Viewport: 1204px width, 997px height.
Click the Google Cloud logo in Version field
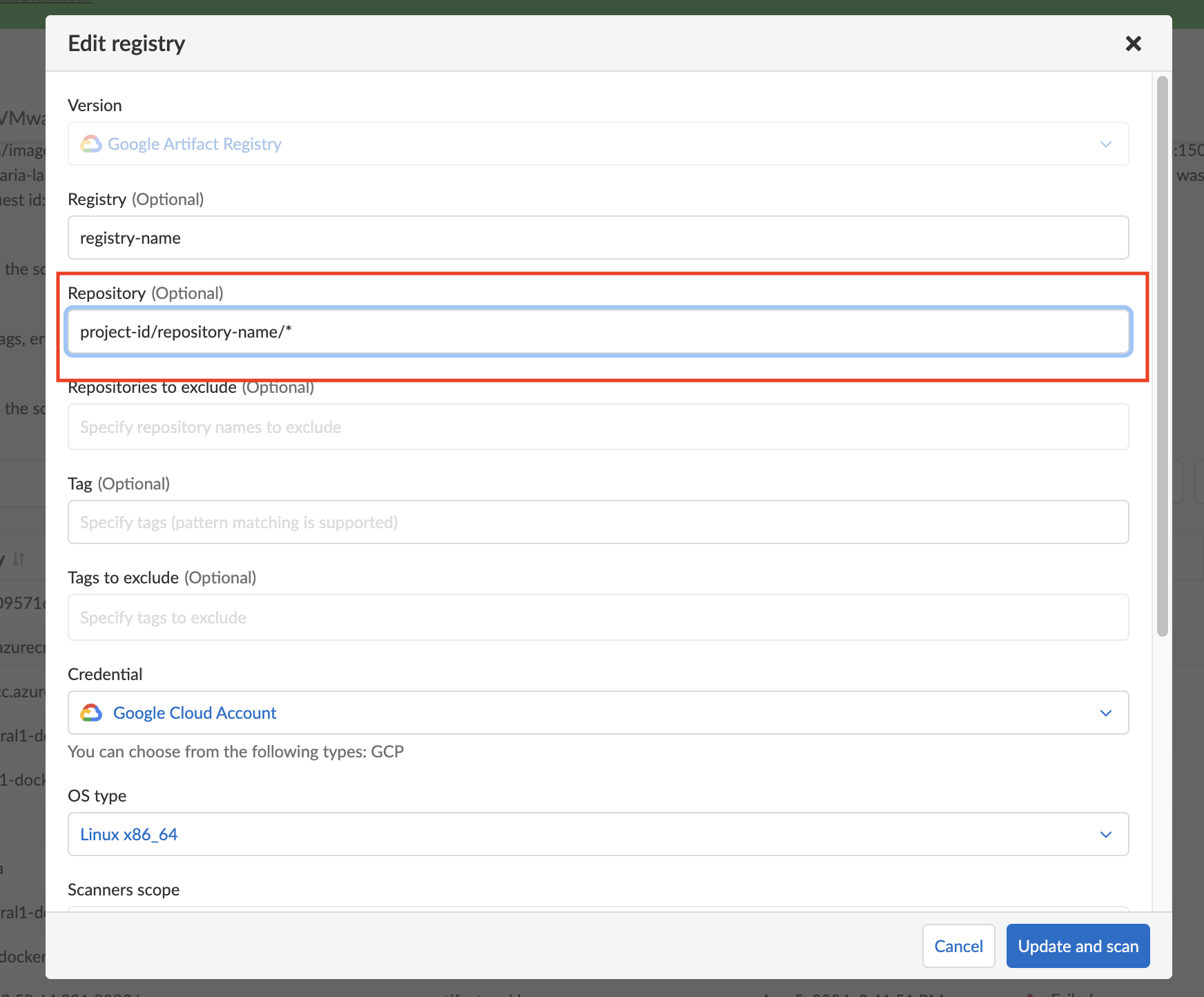[91, 144]
